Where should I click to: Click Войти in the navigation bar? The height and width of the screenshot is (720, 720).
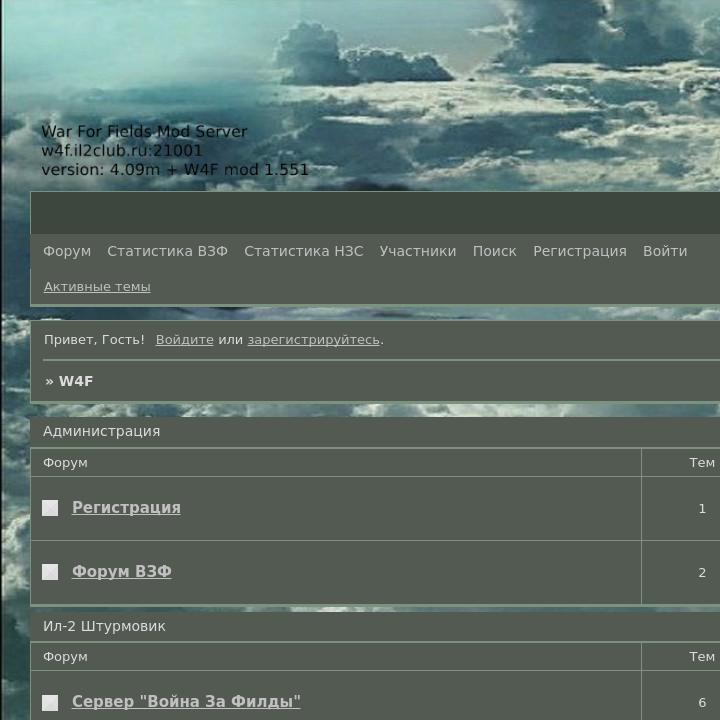tap(664, 251)
